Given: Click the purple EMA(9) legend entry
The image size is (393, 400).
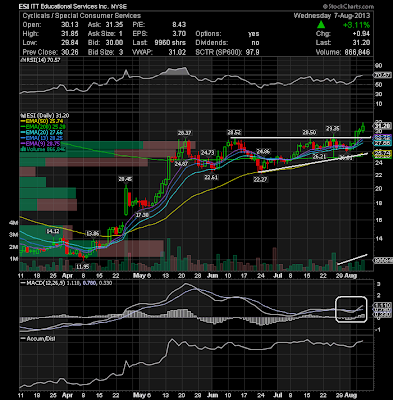Looking at the screenshot, I should pos(41,143).
